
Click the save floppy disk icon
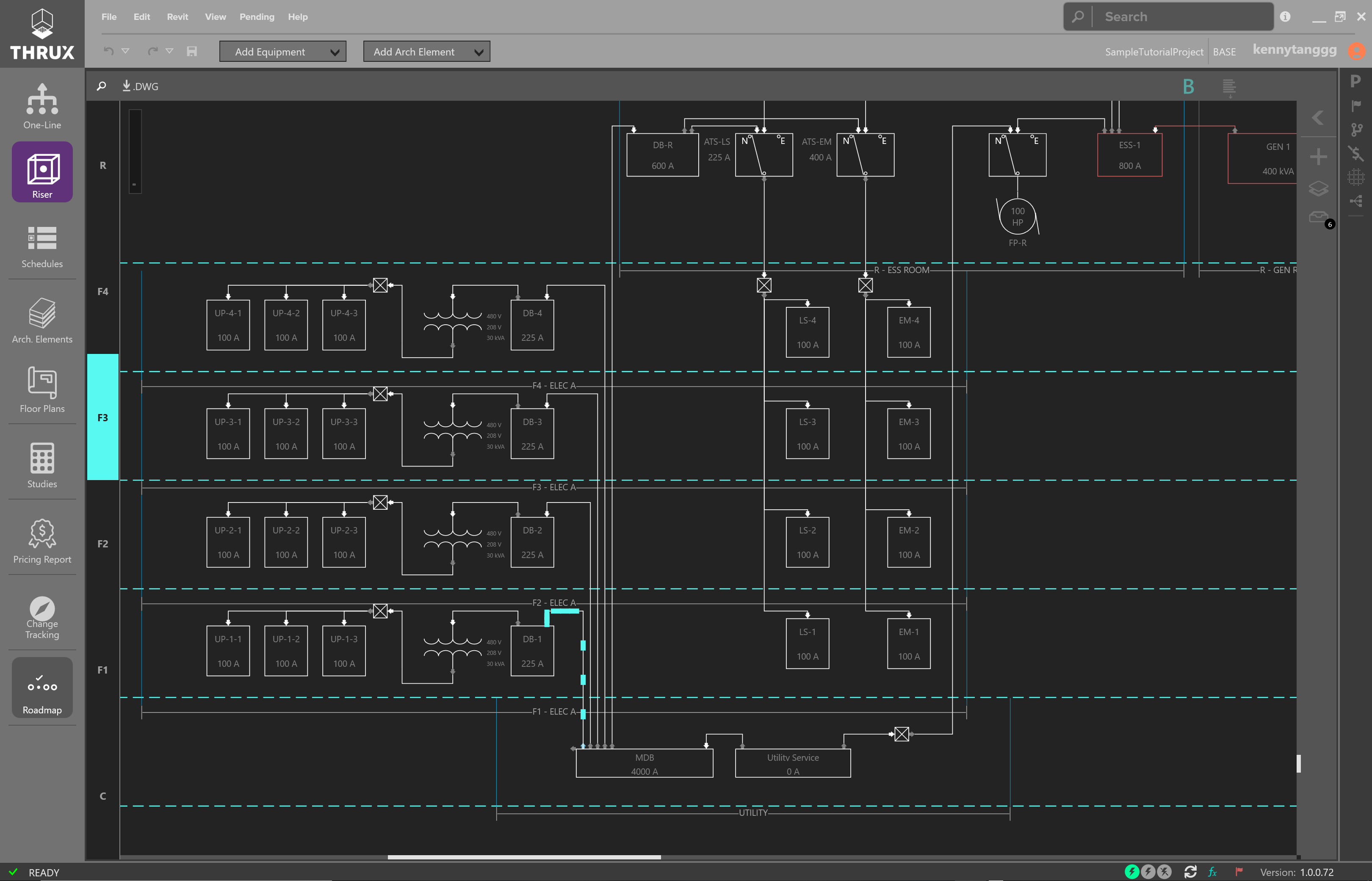192,52
